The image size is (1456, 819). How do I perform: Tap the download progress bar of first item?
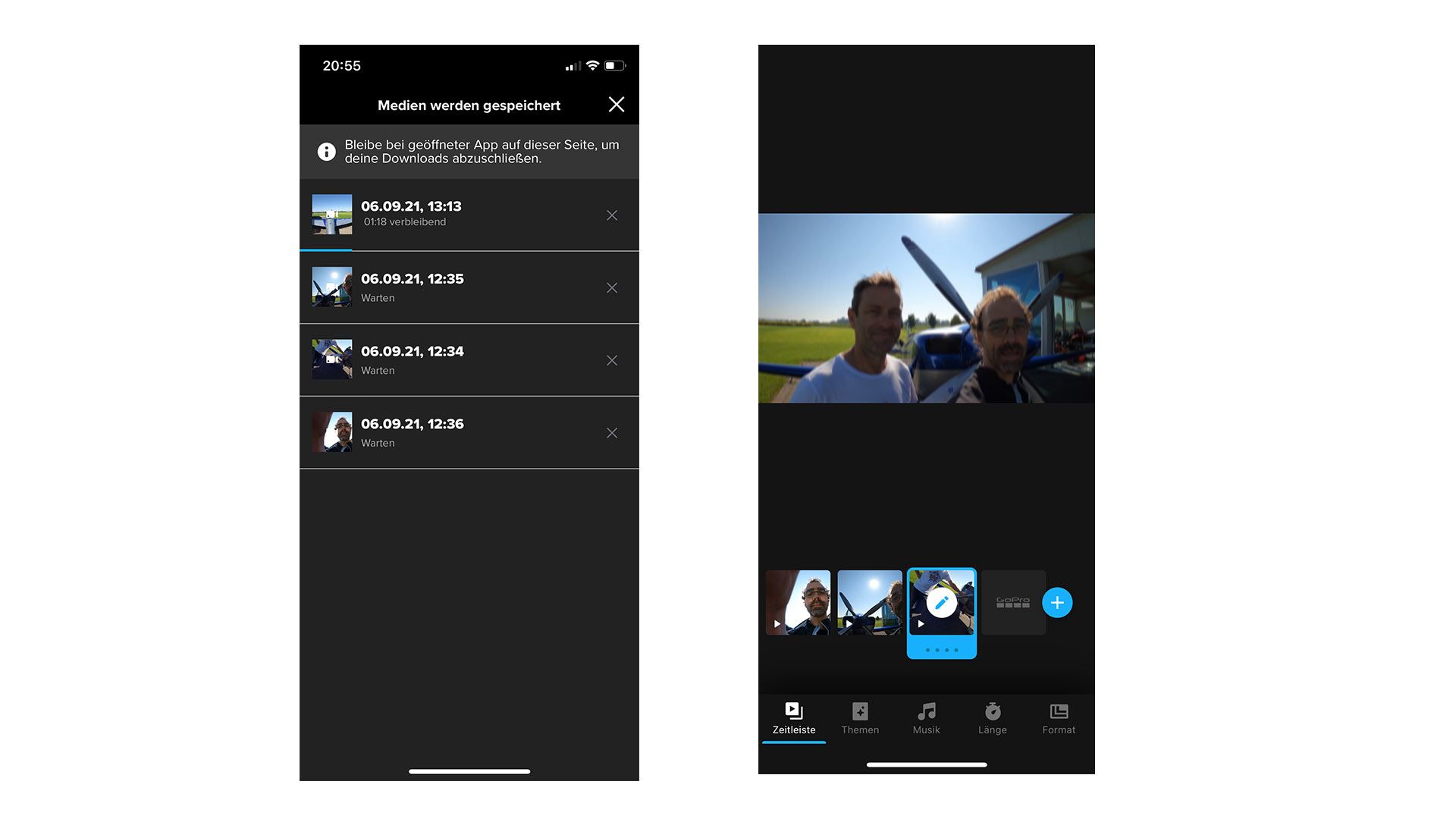coord(326,249)
